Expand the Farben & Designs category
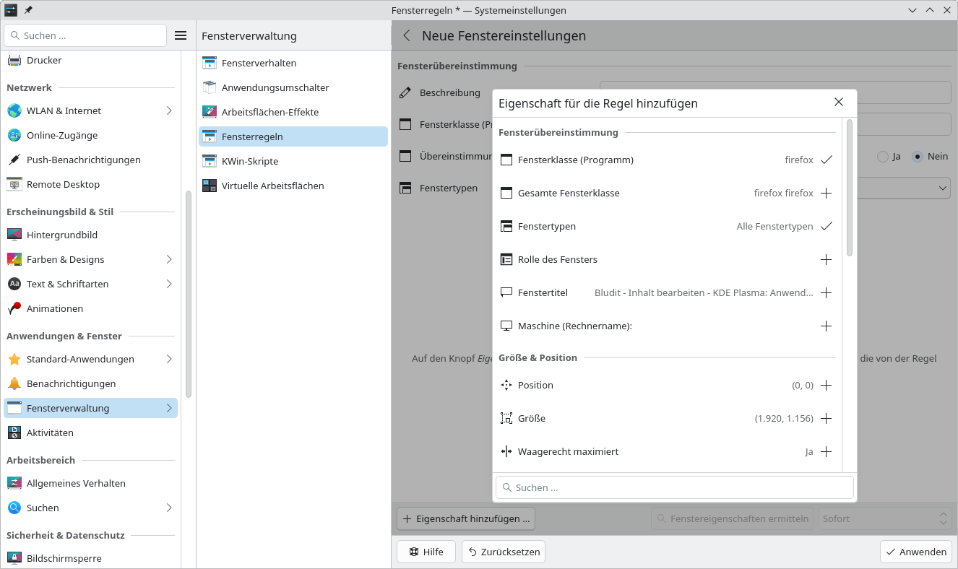This screenshot has width=958, height=569. [169, 260]
